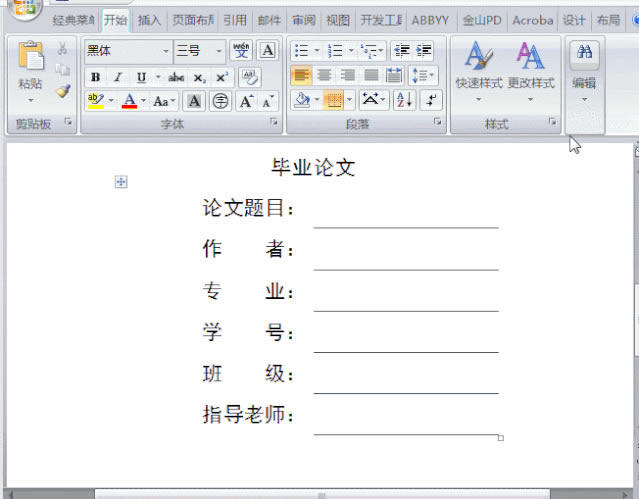Expand the numbered list dropdown arrow
Viewport: 639px width, 499px height.
tap(351, 51)
